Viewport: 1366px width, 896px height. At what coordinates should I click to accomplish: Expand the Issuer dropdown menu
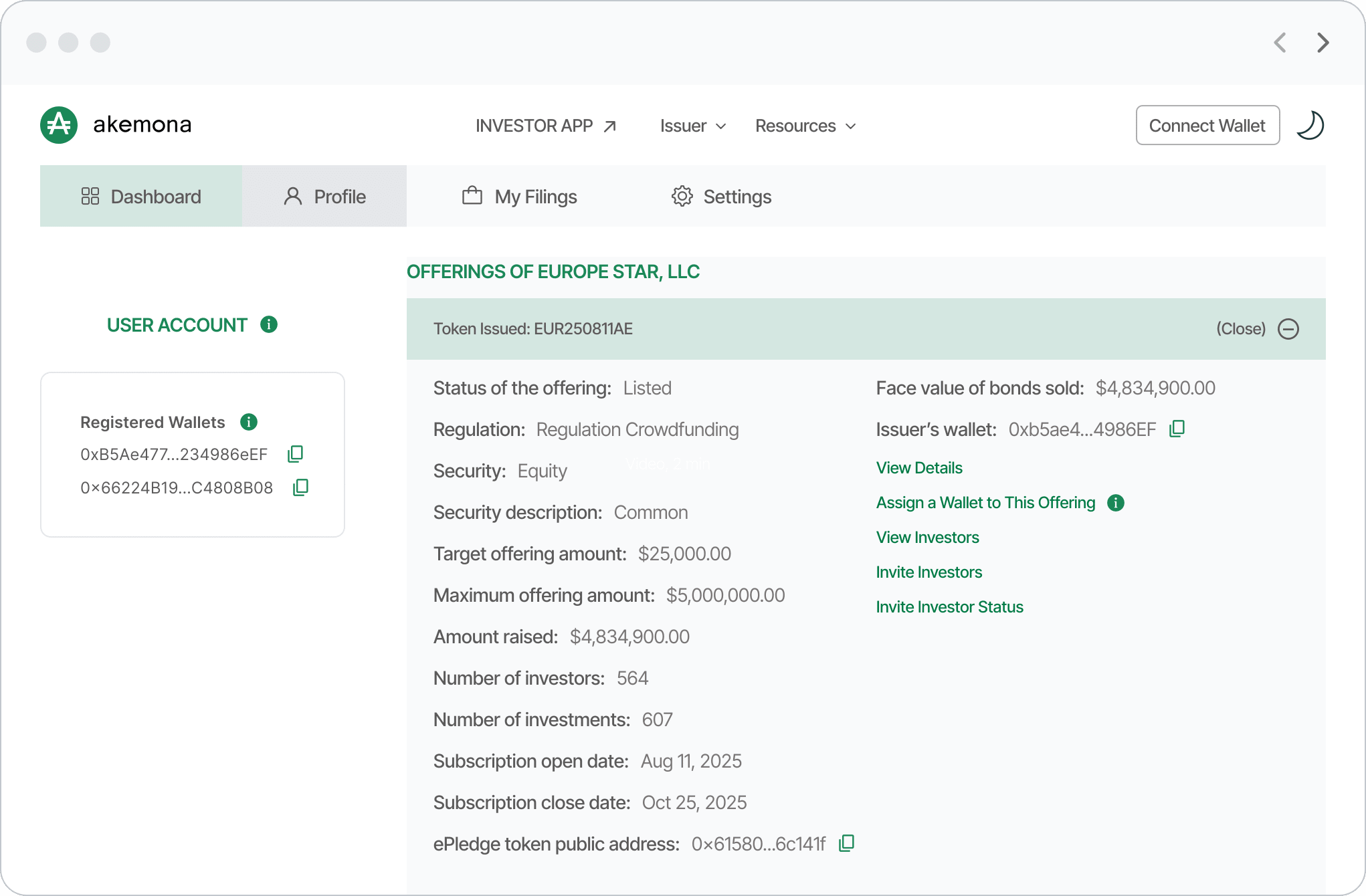pos(692,126)
